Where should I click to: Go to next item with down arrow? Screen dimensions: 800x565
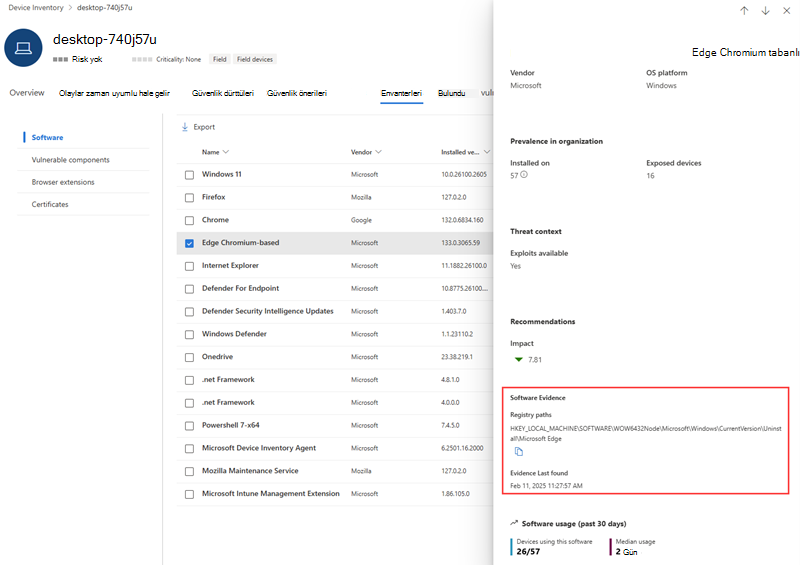click(x=765, y=11)
